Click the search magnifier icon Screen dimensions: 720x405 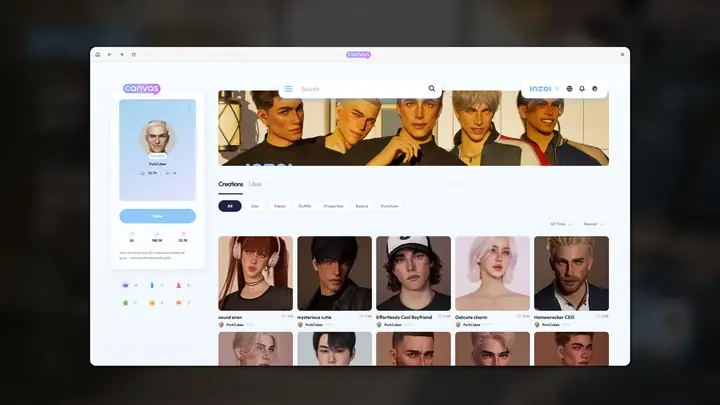pyautogui.click(x=432, y=88)
